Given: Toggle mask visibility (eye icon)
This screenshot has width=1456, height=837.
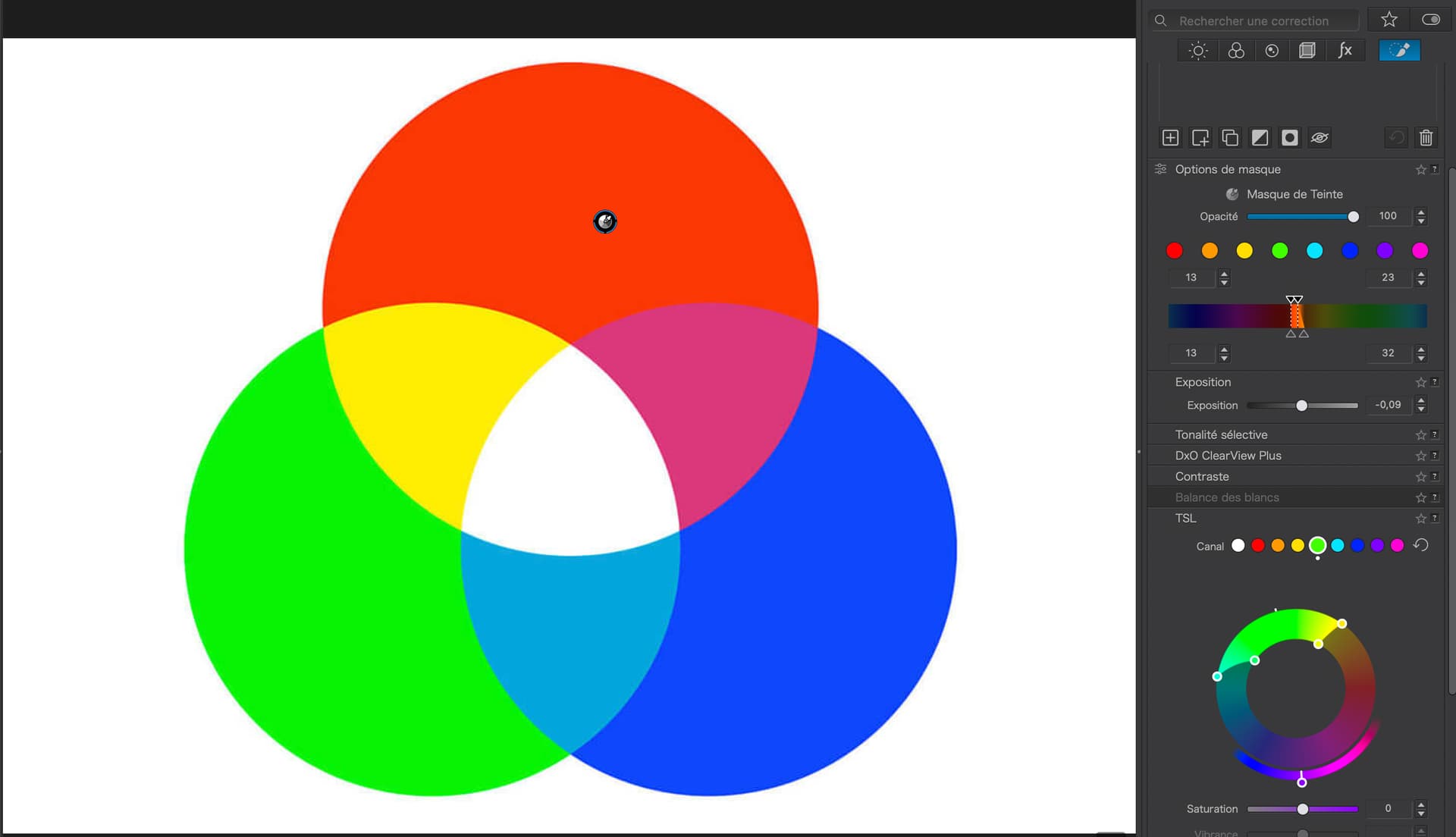Looking at the screenshot, I should click(1319, 137).
